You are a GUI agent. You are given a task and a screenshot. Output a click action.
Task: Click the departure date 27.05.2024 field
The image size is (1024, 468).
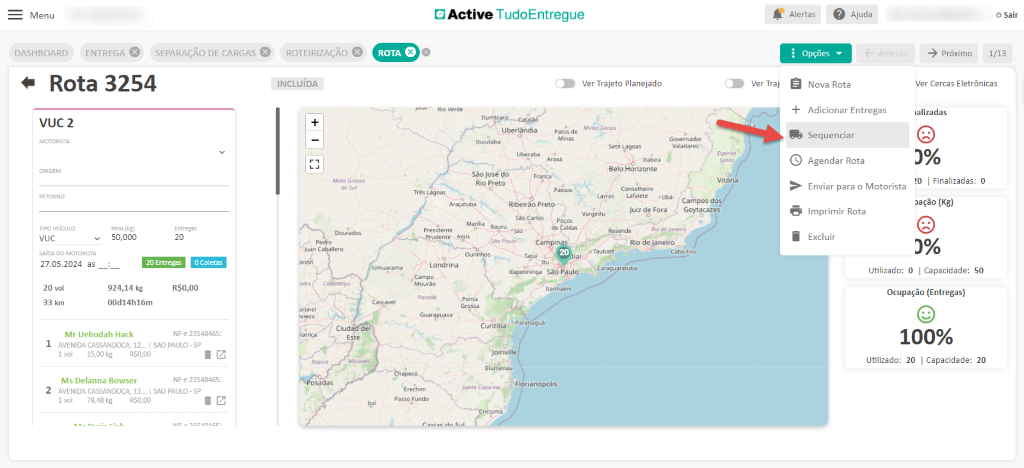point(60,264)
